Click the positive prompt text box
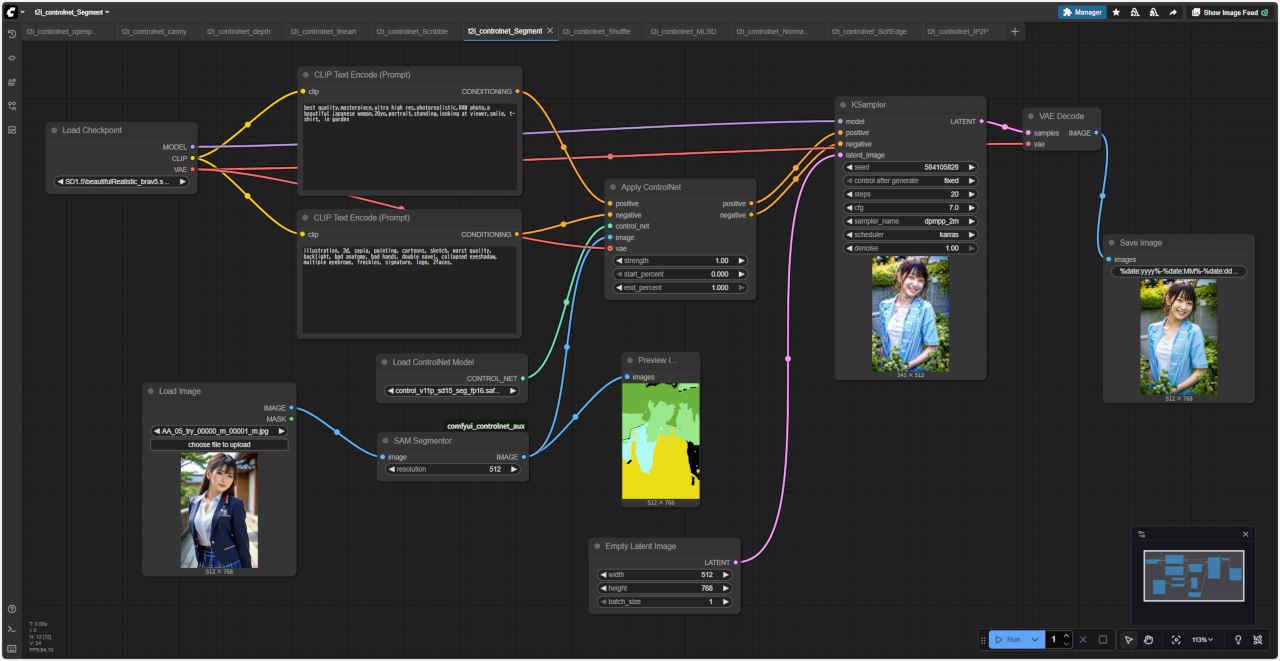 click(x=409, y=145)
